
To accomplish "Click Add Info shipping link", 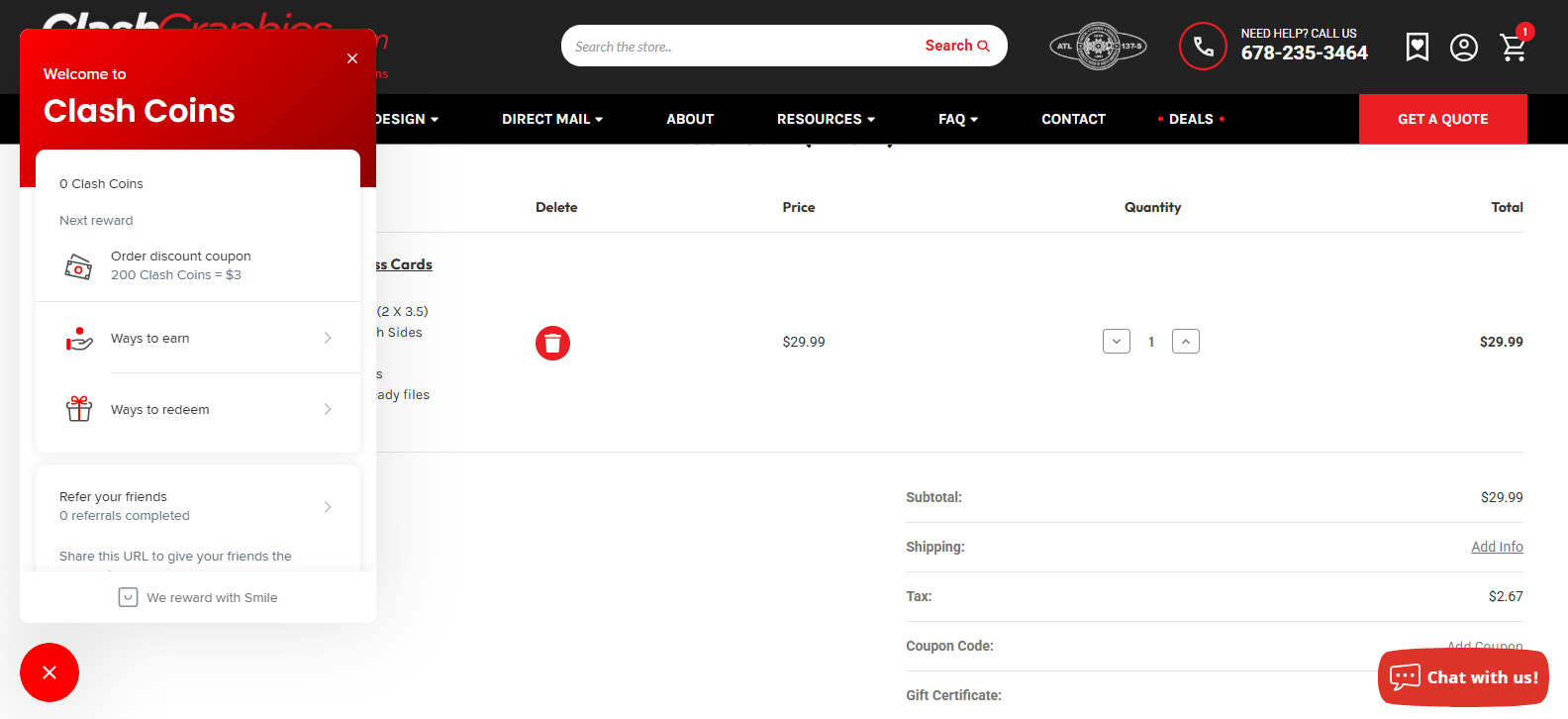I will [1497, 547].
